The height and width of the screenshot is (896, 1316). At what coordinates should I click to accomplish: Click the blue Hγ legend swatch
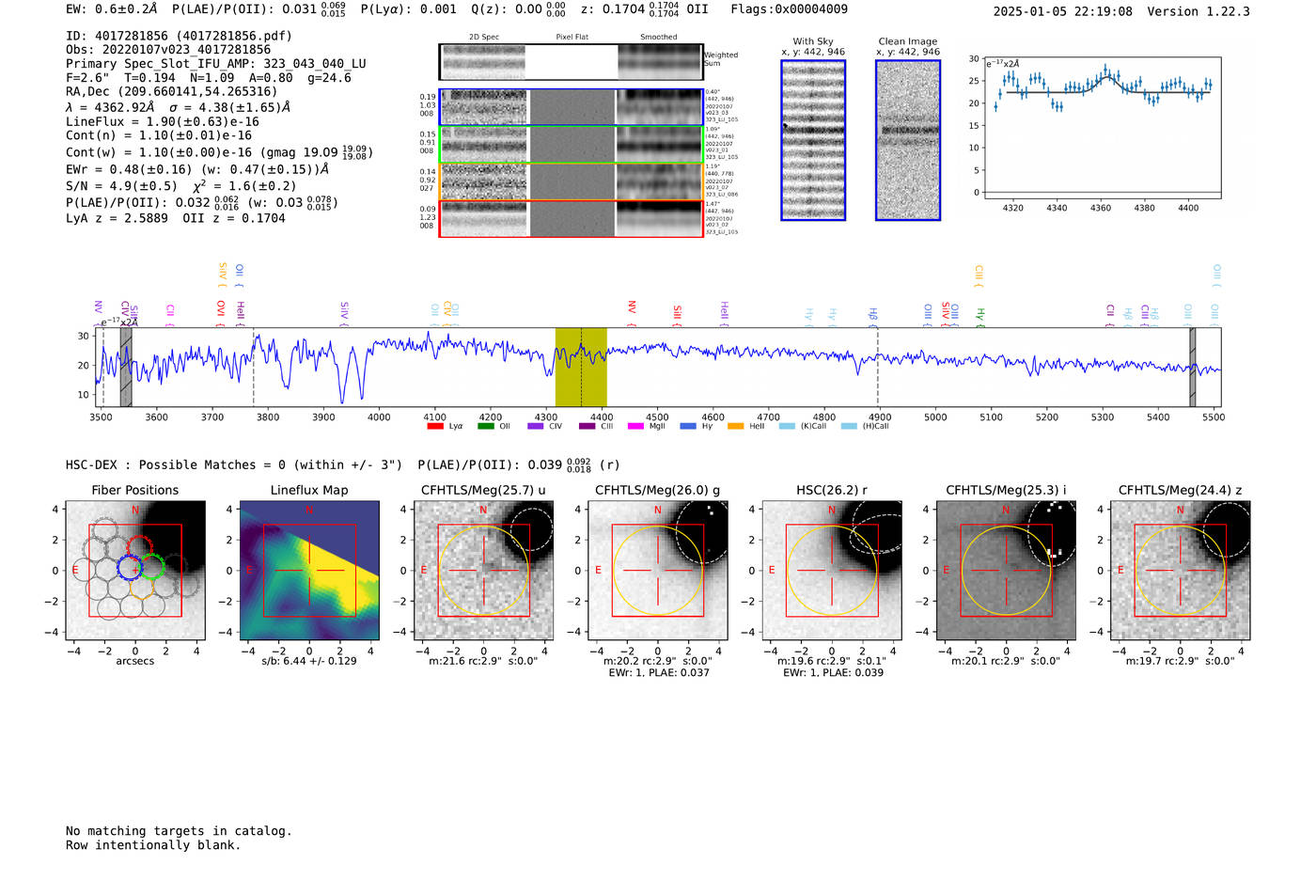click(x=688, y=426)
